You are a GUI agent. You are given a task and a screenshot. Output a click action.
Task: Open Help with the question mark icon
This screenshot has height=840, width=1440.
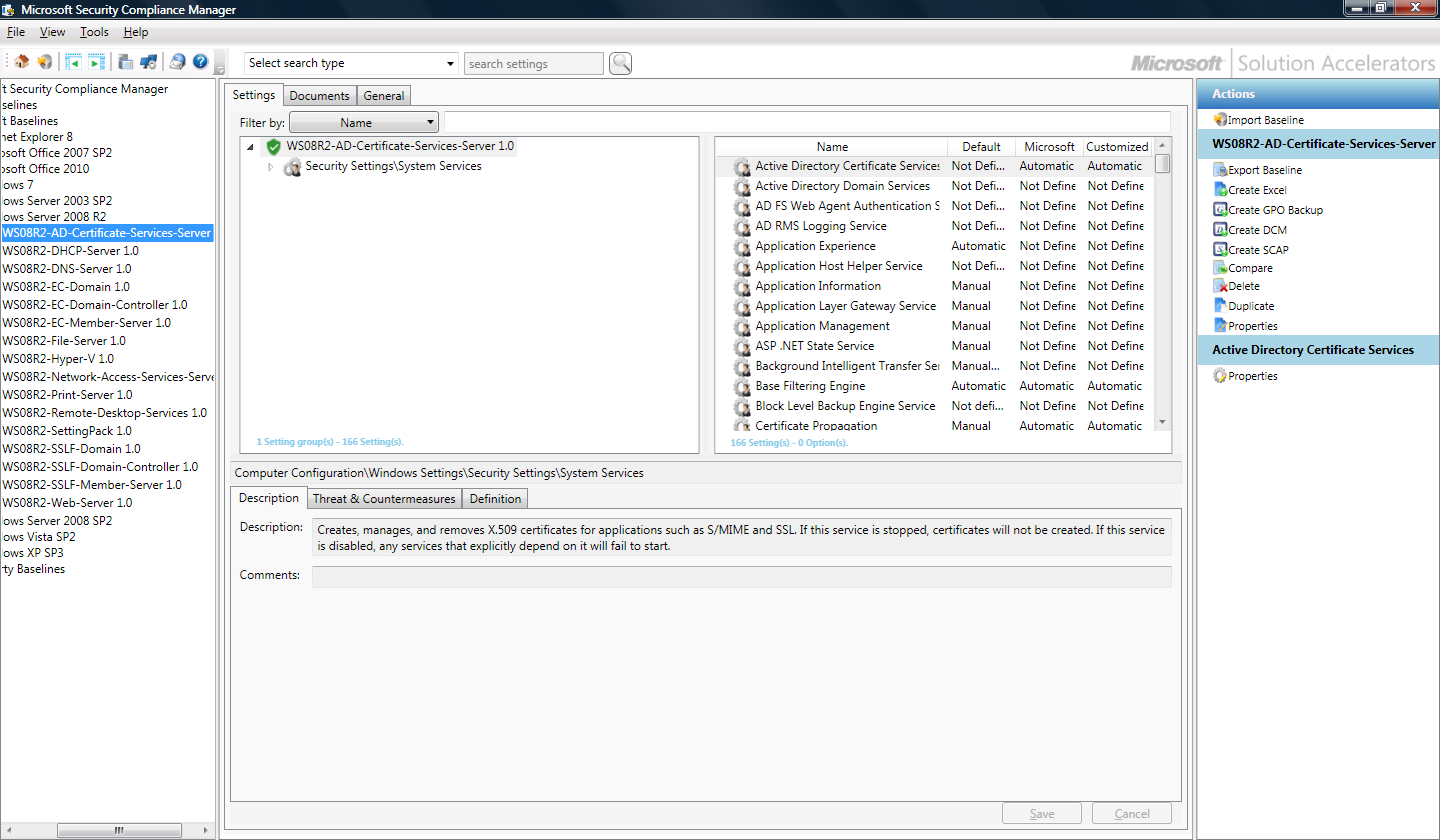tap(200, 62)
